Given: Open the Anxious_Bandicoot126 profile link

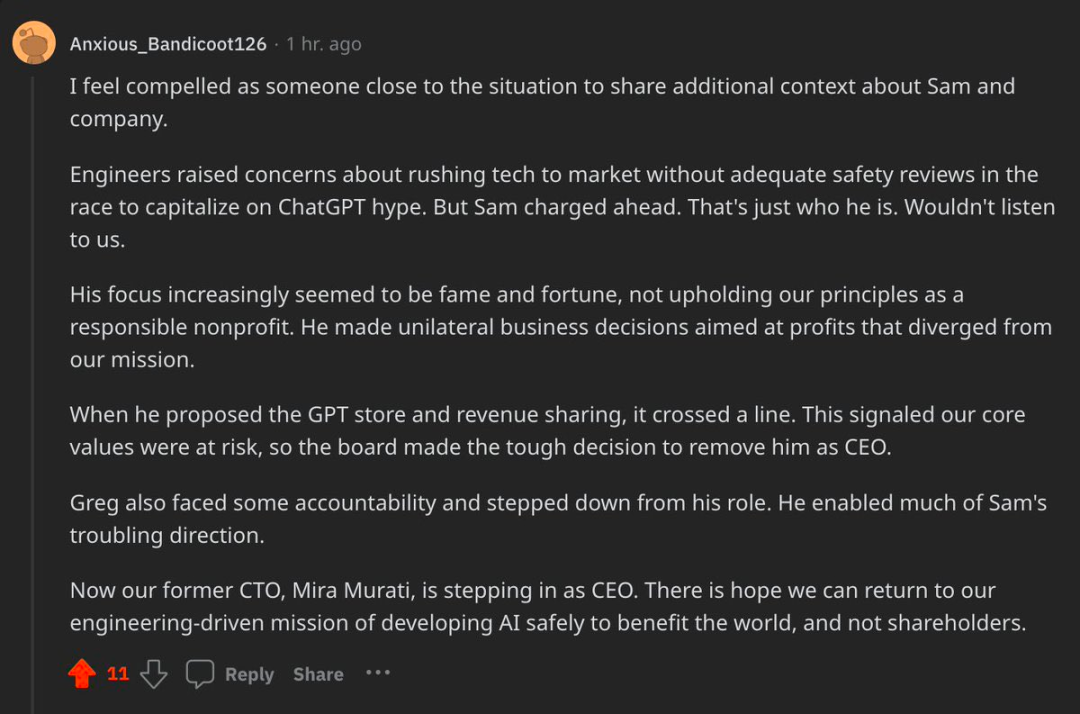Looking at the screenshot, I should click(x=168, y=44).
